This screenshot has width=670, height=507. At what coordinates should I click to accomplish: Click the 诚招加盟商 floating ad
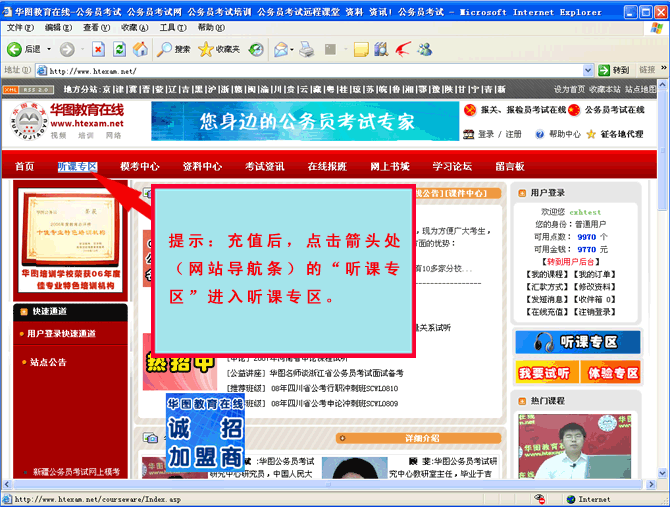[205, 433]
